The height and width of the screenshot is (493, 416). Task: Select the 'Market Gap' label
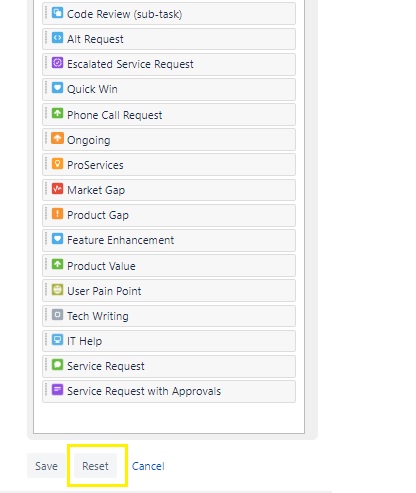pyautogui.click(x=96, y=190)
